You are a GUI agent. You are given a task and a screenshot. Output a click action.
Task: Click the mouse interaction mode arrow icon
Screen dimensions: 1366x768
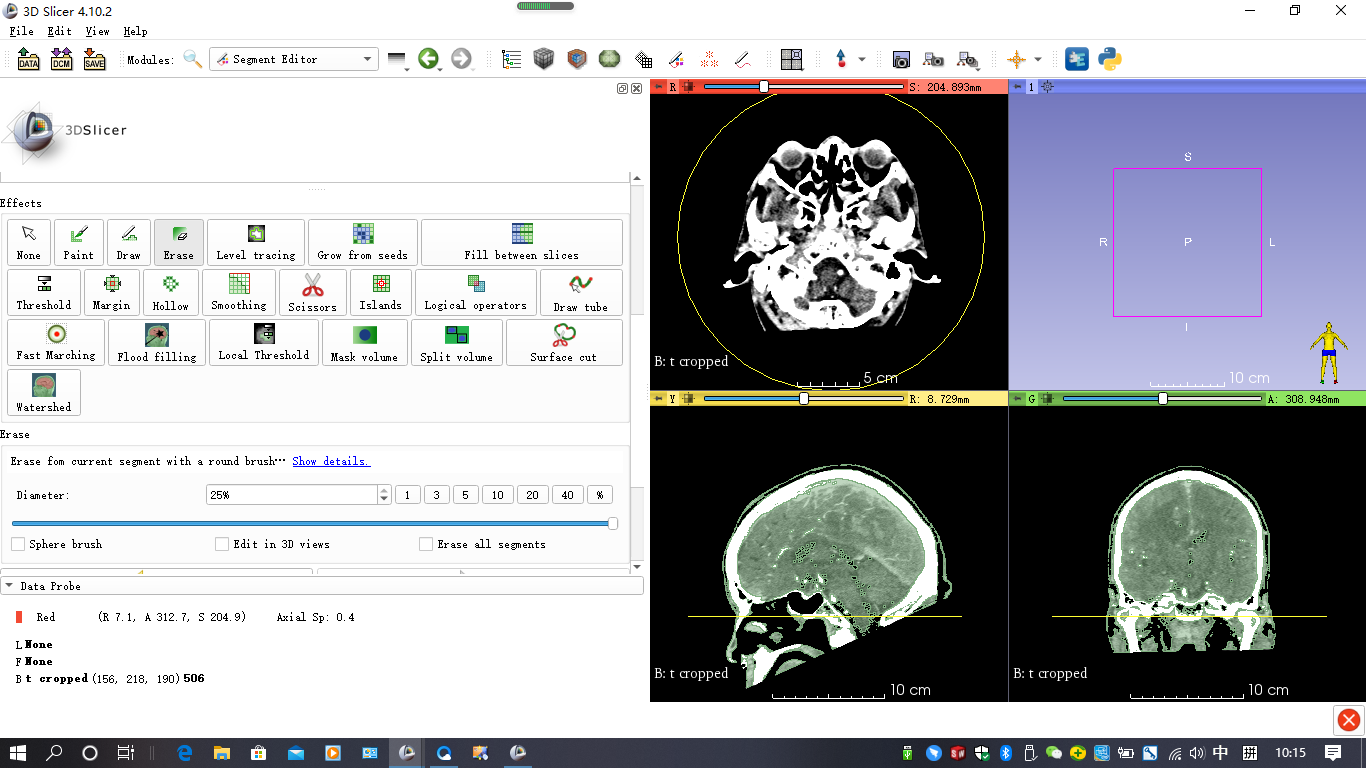(840, 60)
